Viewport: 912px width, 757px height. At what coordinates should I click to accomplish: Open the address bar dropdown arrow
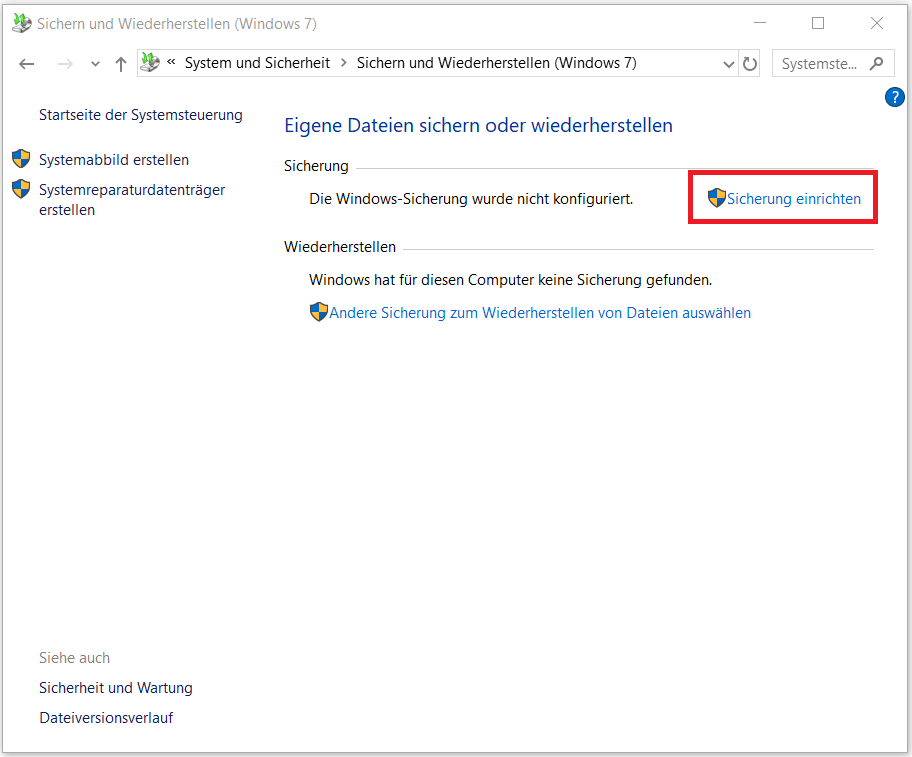(x=729, y=63)
